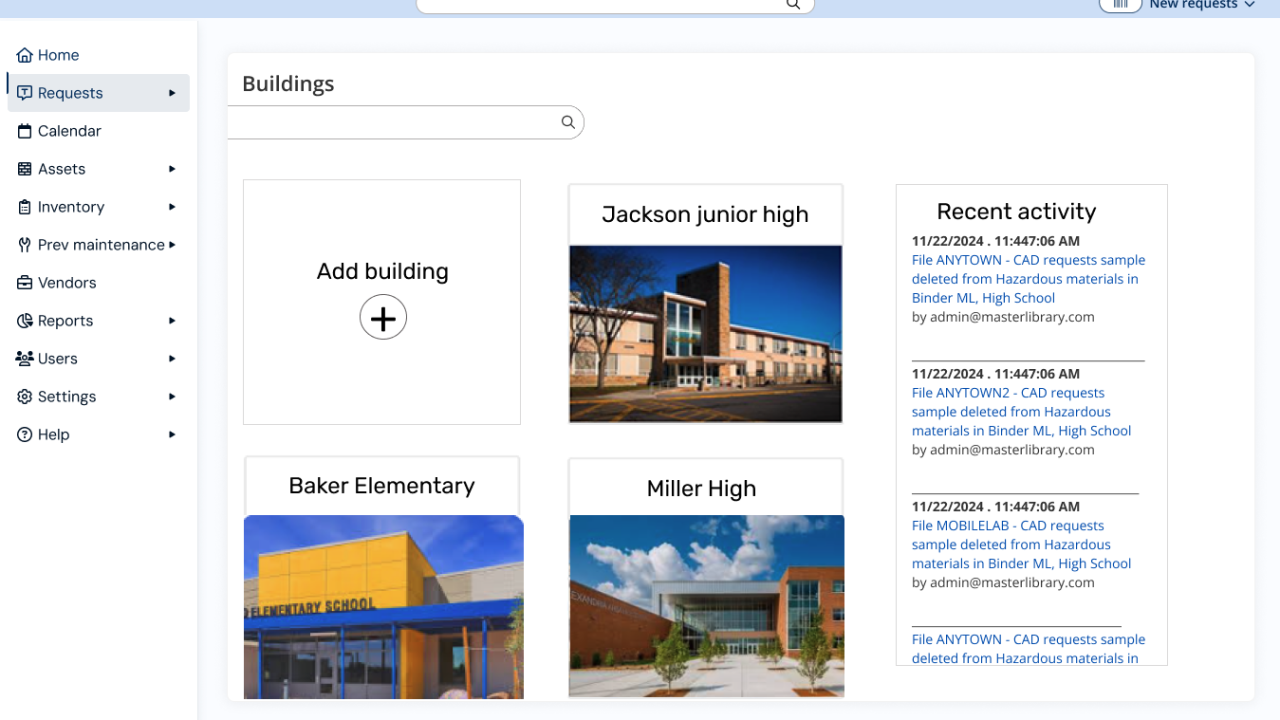Open the Users menu item
This screenshot has height=720, width=1280.
58,359
